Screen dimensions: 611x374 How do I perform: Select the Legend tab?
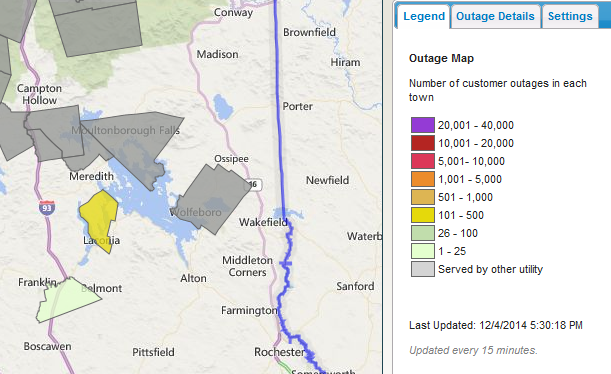tap(424, 16)
